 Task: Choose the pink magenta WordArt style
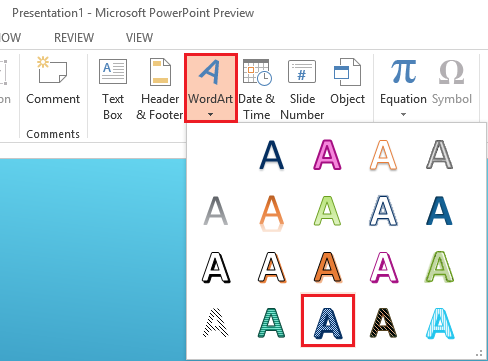327,155
